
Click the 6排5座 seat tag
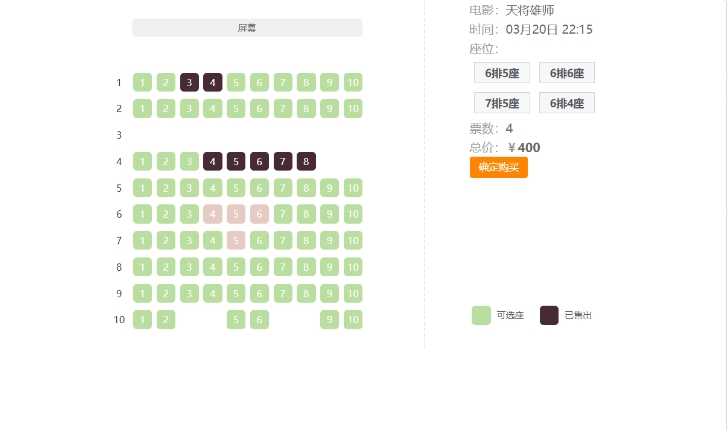(x=502, y=73)
